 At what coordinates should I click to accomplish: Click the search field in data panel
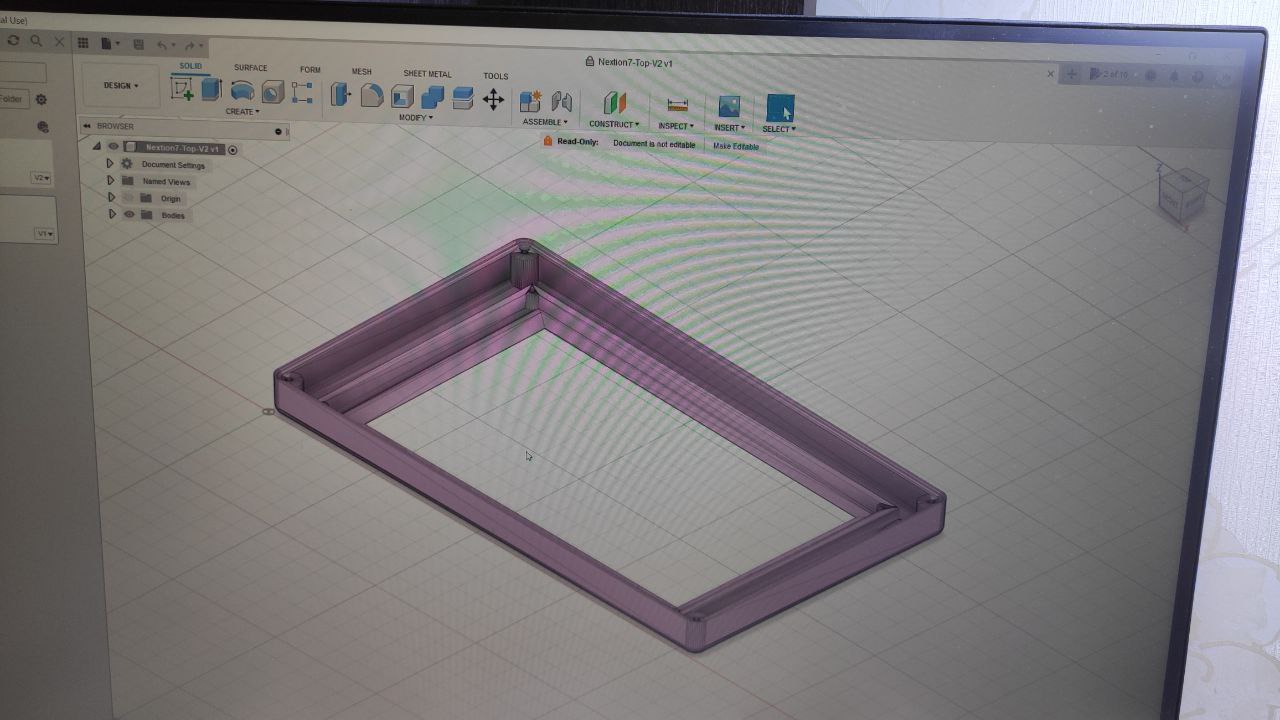23,73
